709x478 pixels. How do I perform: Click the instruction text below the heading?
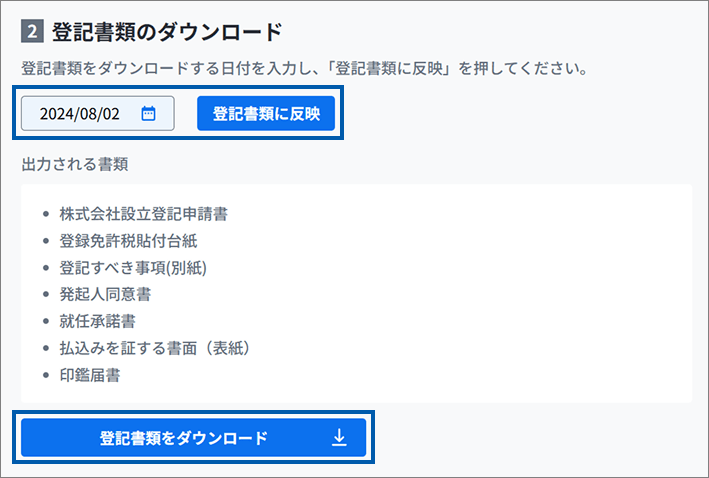point(302,70)
